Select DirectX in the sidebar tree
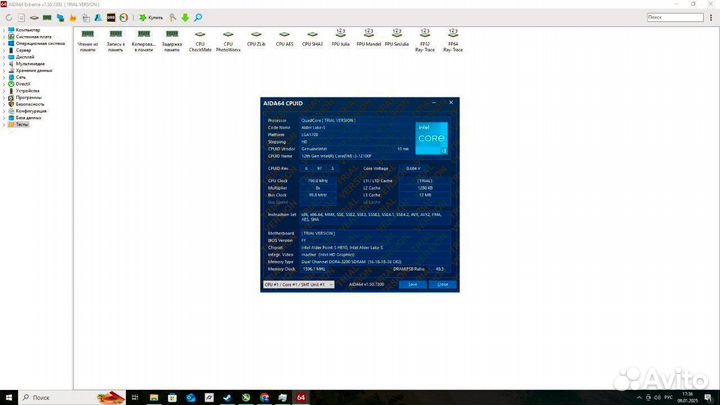 pyautogui.click(x=23, y=84)
